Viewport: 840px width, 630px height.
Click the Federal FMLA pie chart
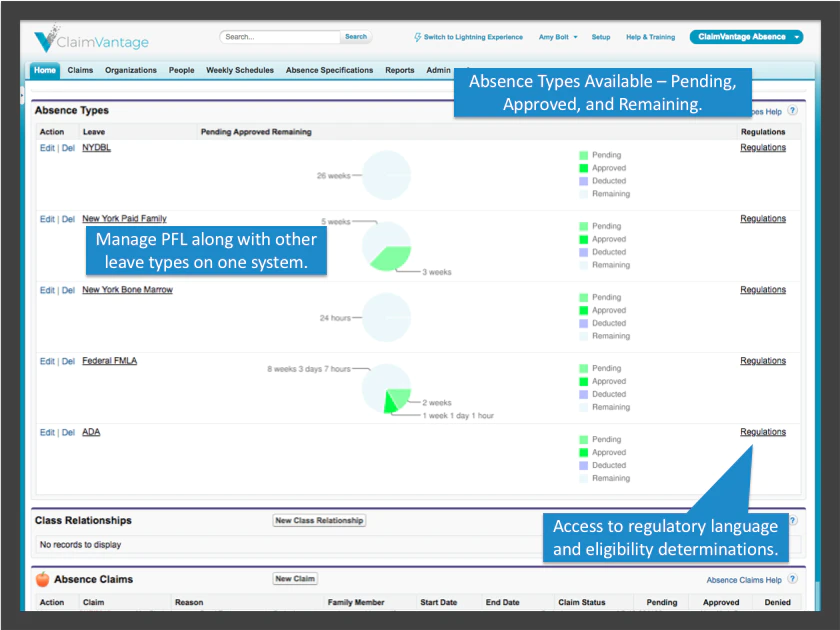(x=386, y=388)
